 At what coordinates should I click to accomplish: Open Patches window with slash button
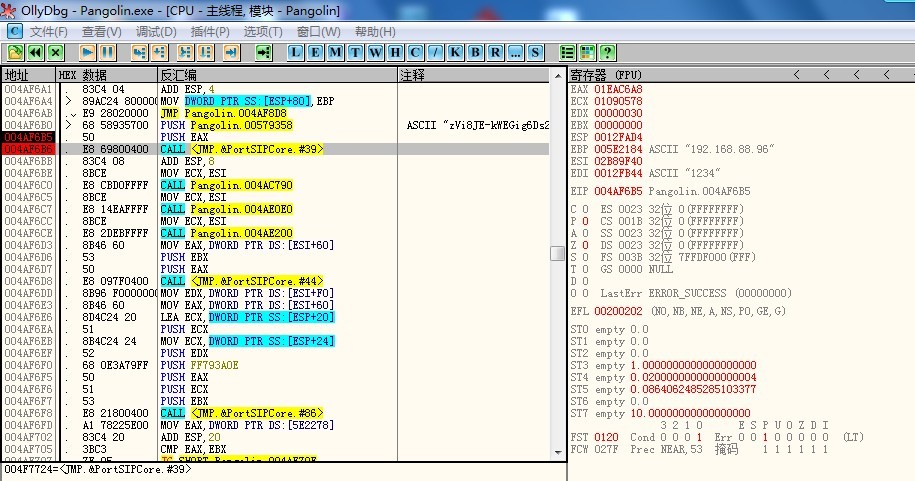pyautogui.click(x=435, y=53)
